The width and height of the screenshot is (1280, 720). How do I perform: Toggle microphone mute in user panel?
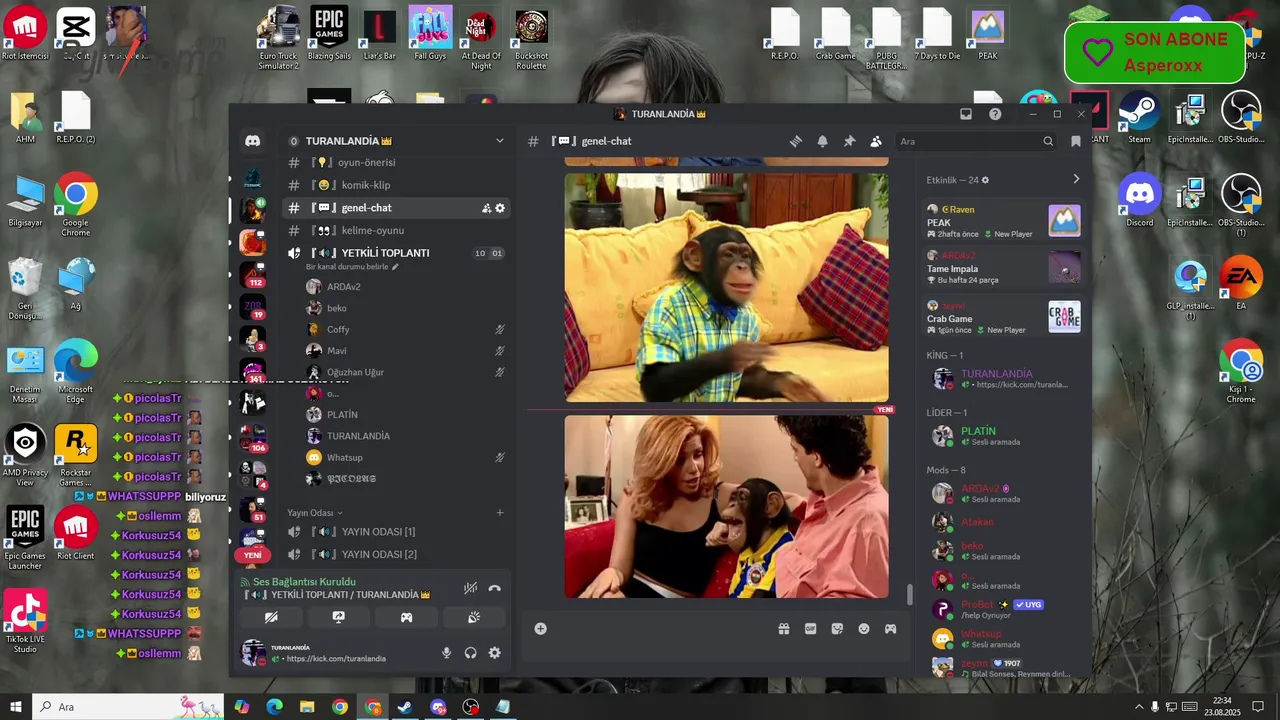[446, 653]
